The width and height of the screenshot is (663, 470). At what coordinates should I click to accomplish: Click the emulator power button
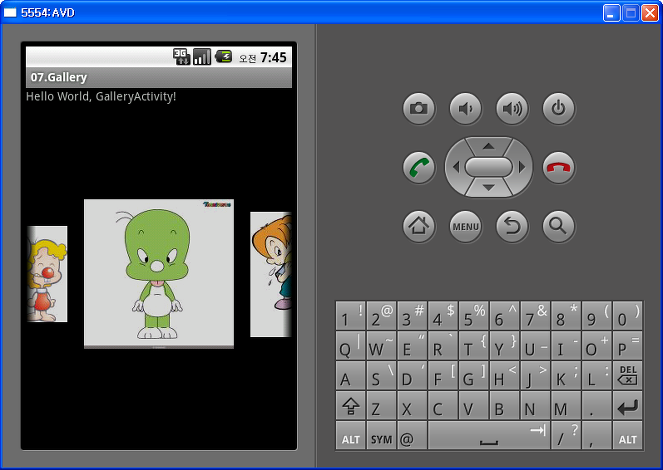pyautogui.click(x=558, y=109)
